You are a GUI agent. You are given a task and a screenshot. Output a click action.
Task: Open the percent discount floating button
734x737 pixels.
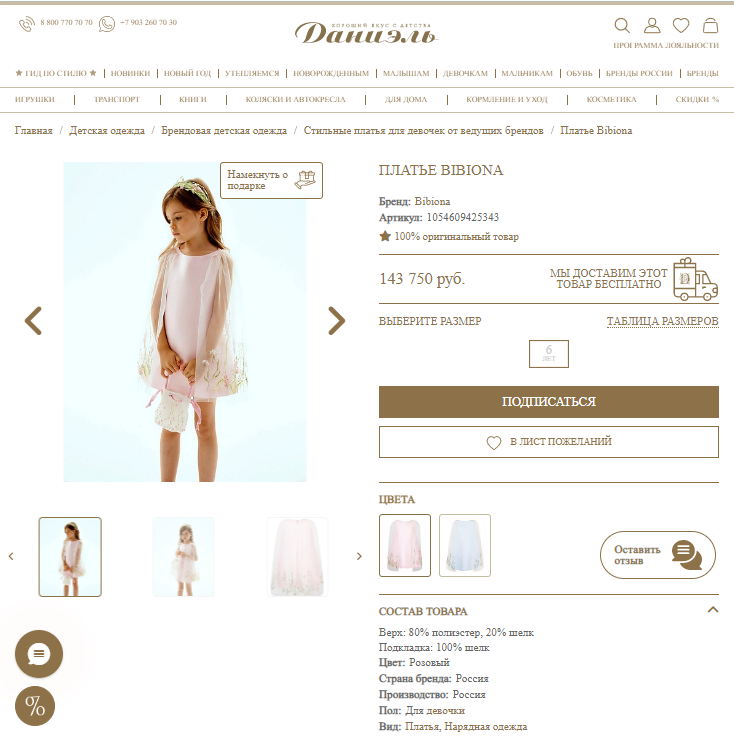(x=35, y=706)
